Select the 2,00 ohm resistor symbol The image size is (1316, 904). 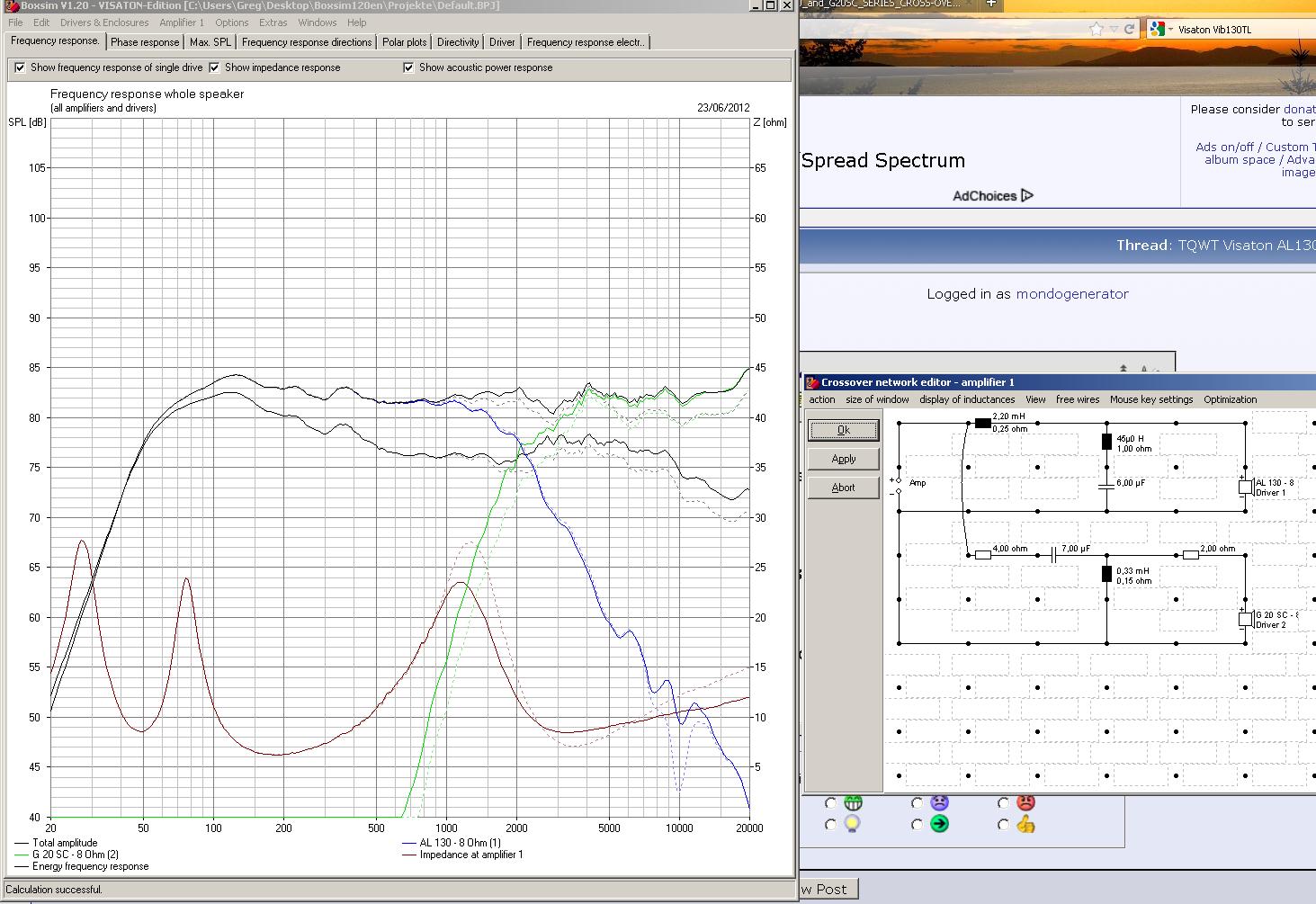pyautogui.click(x=1191, y=555)
